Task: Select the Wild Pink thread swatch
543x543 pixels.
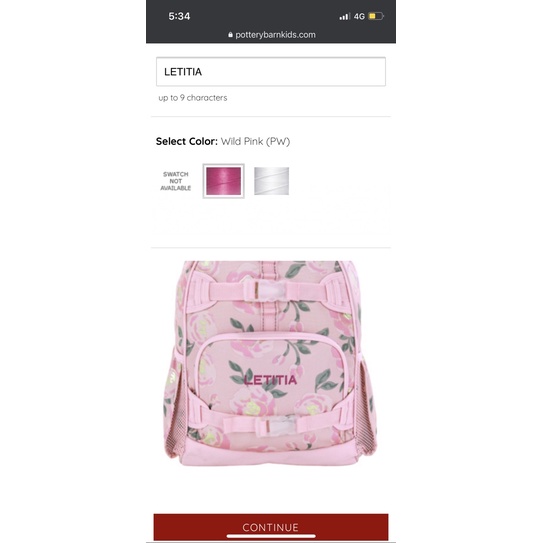Action: click(x=224, y=181)
